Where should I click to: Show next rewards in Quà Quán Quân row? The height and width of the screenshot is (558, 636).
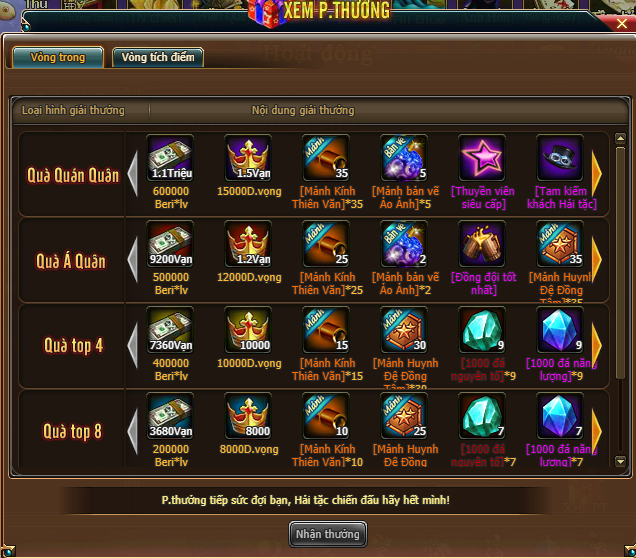point(597,174)
